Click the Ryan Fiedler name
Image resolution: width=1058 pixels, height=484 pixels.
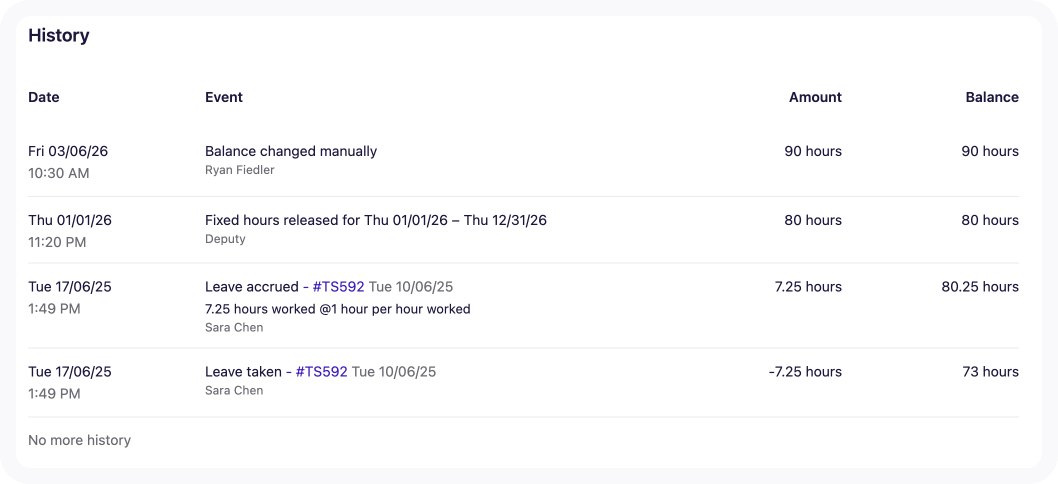tap(240, 170)
